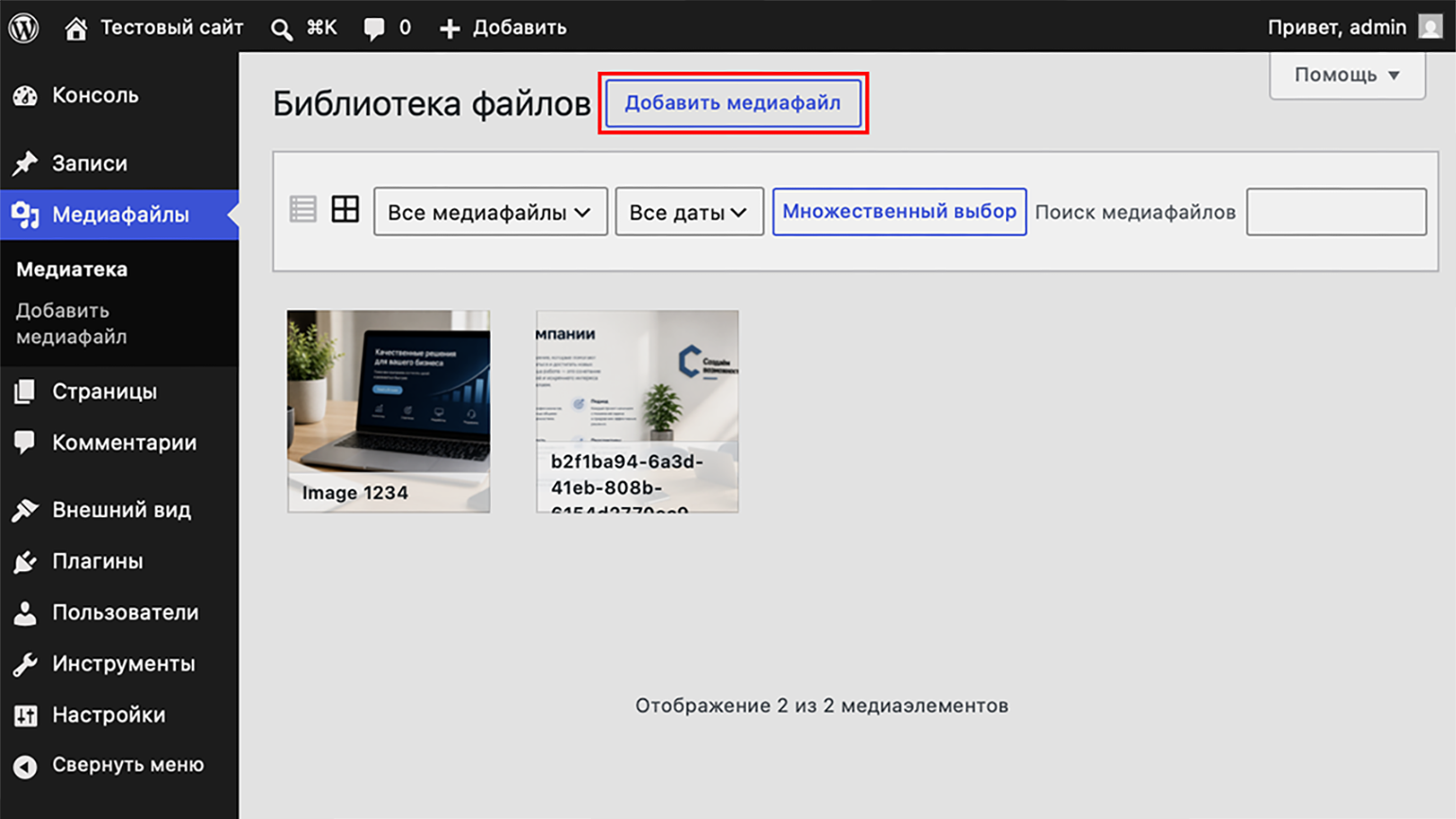Click the Отображение 2 из 2 медиаэлементов text

coord(822,706)
